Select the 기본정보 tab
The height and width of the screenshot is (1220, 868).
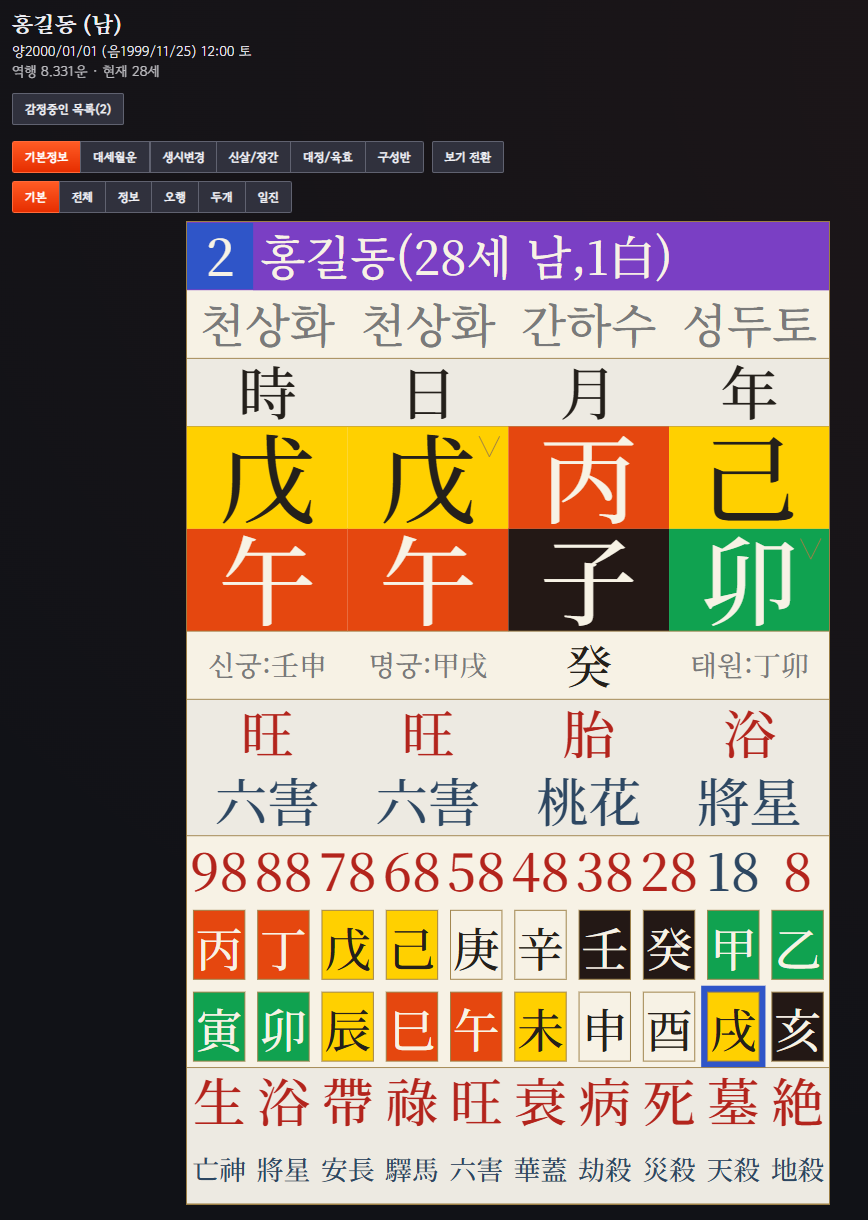pos(46,157)
